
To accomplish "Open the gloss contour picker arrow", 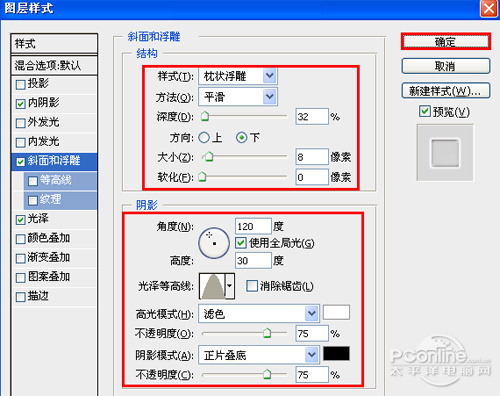I will point(230,286).
